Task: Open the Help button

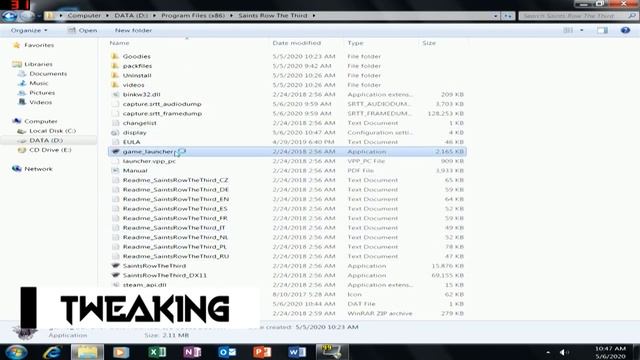Action: [625, 30]
